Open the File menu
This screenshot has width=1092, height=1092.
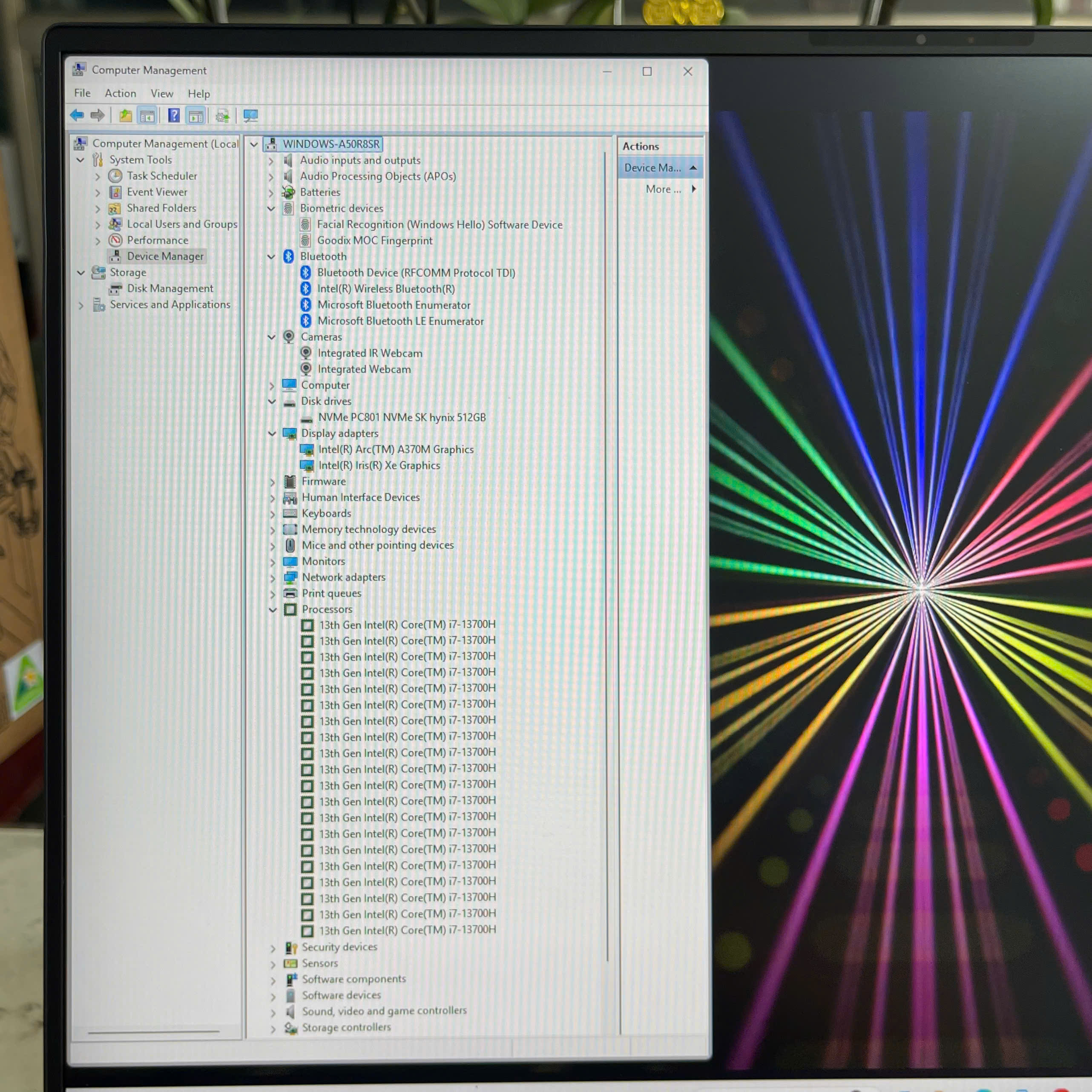coord(83,93)
